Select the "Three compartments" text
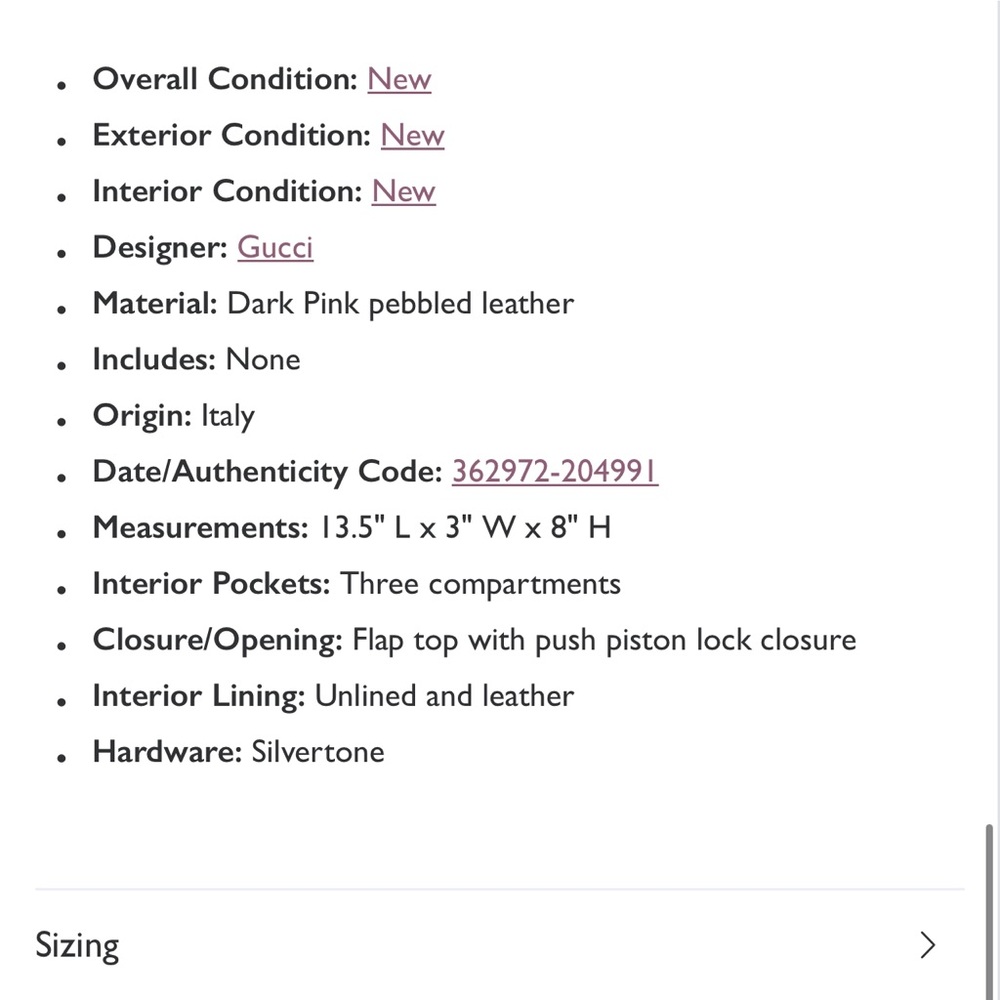Viewport: 1000px width, 1000px height. 481,584
